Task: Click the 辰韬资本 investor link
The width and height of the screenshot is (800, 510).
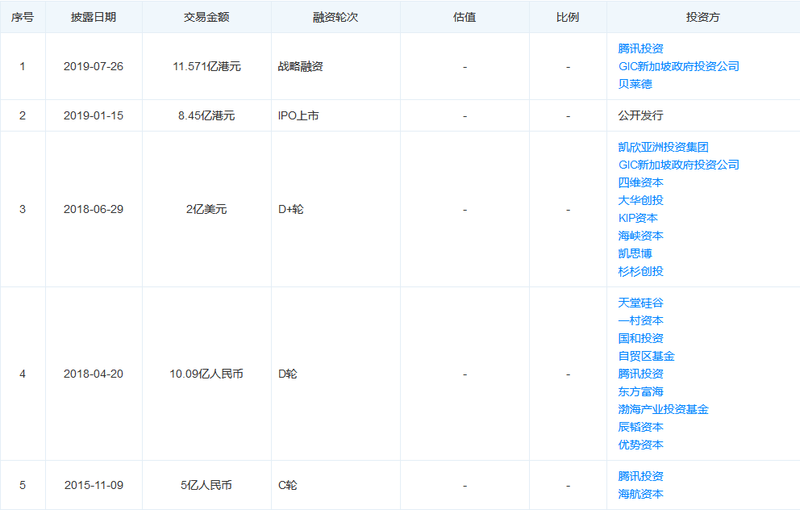Action: coord(640,427)
